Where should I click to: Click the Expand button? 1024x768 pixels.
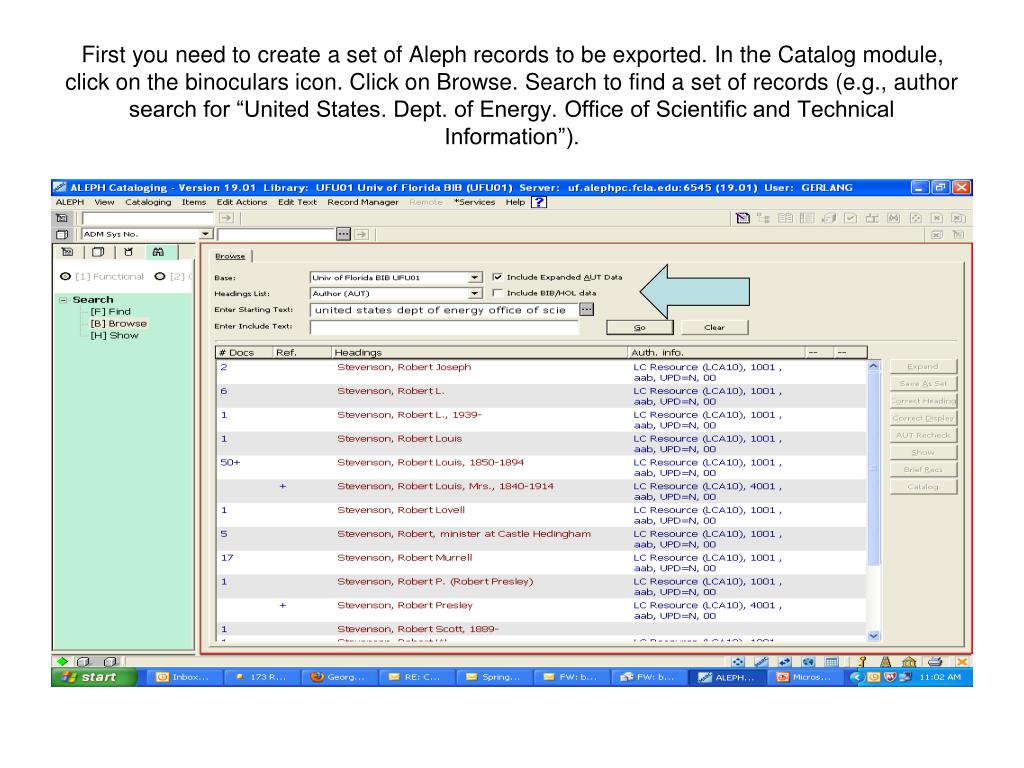[923, 366]
